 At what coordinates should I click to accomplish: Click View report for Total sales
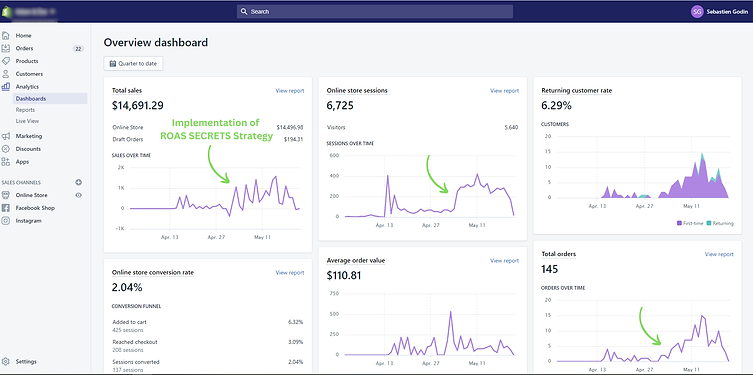tap(290, 90)
